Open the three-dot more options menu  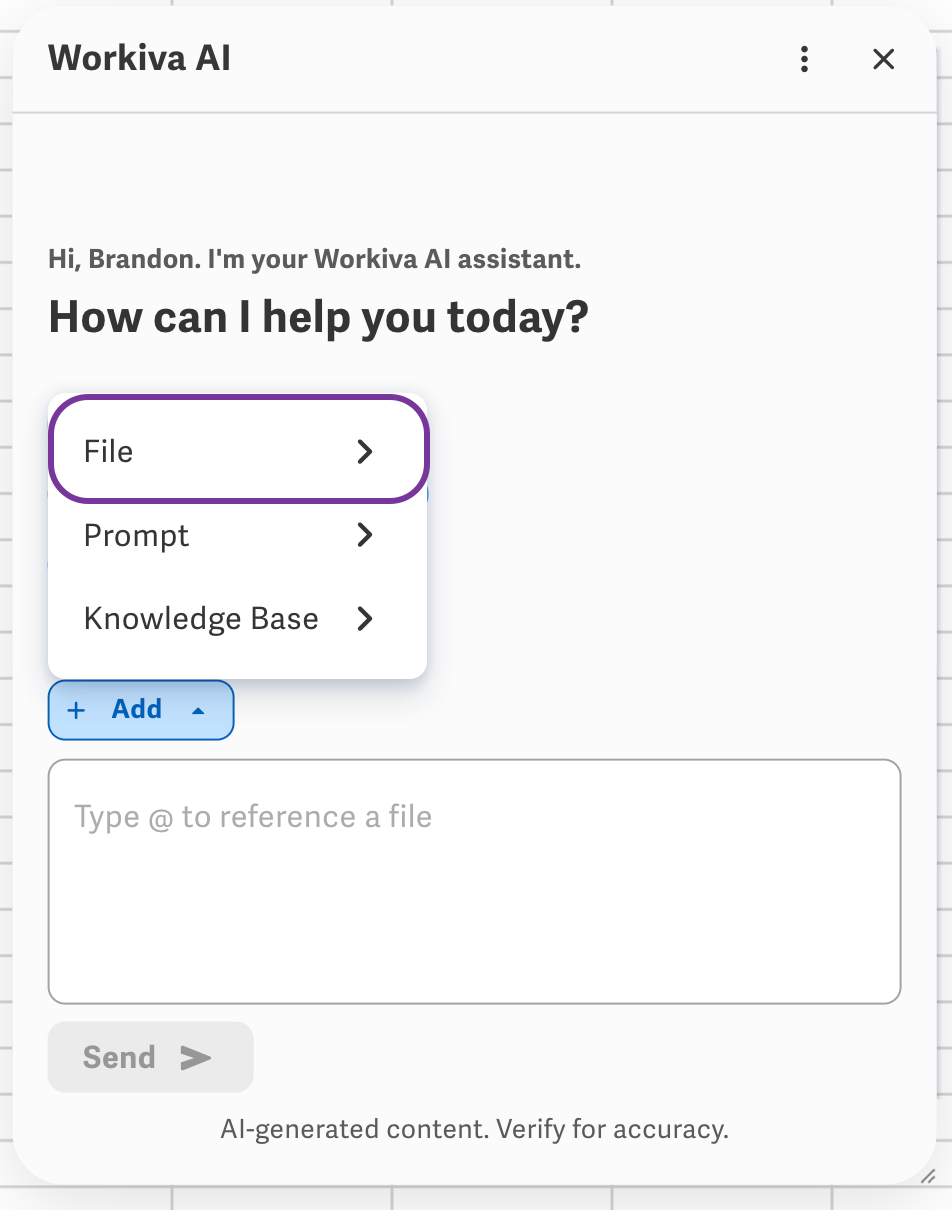pos(804,59)
